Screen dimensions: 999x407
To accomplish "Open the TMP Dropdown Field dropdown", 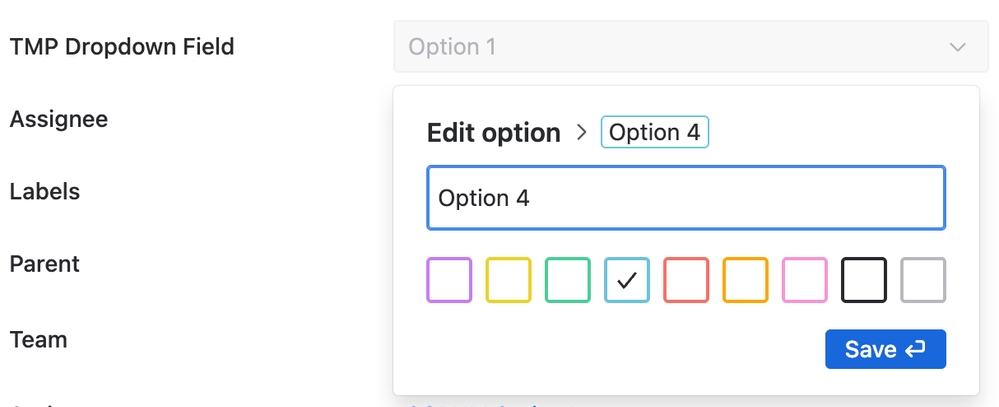I will click(x=691, y=46).
